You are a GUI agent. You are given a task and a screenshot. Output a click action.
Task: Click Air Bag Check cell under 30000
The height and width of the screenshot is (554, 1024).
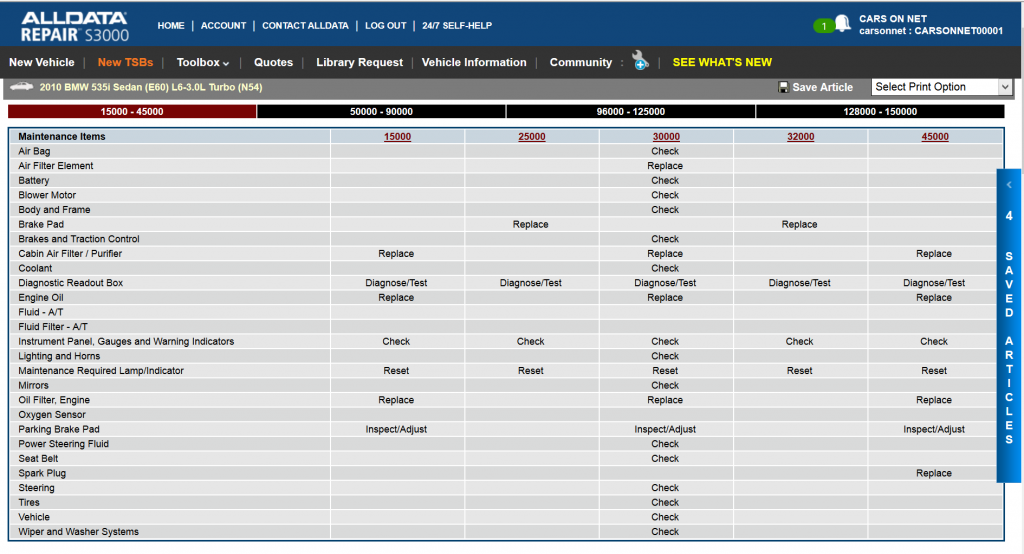tap(665, 151)
